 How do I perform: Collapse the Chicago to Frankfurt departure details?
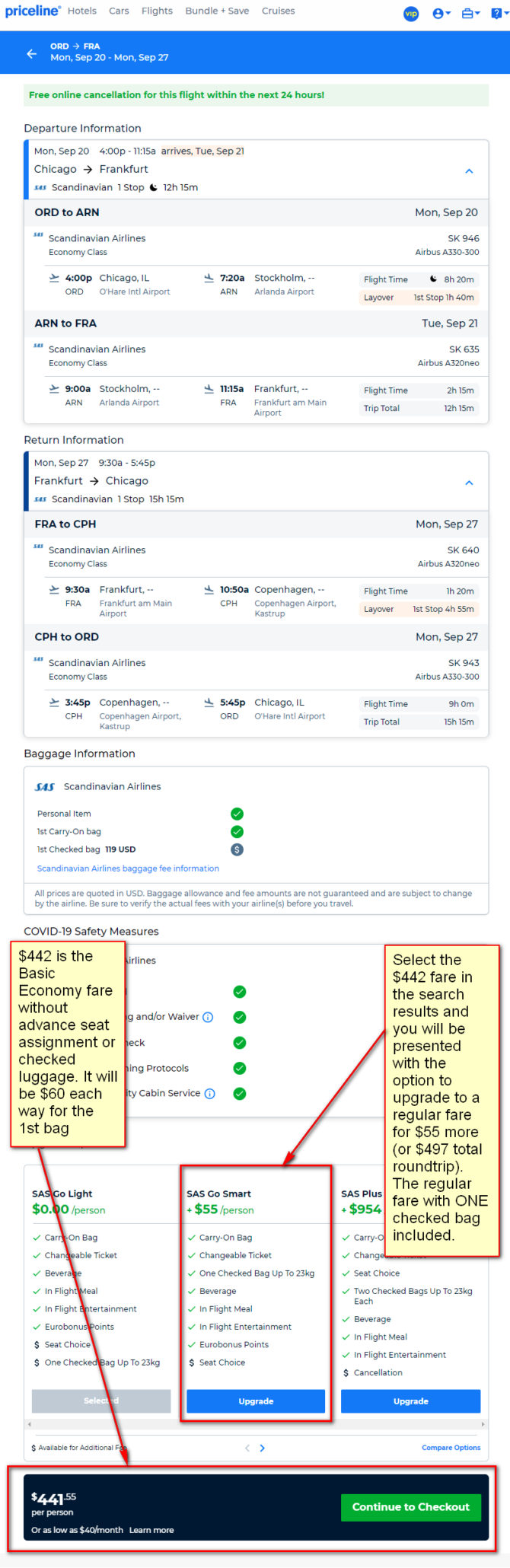click(x=469, y=171)
